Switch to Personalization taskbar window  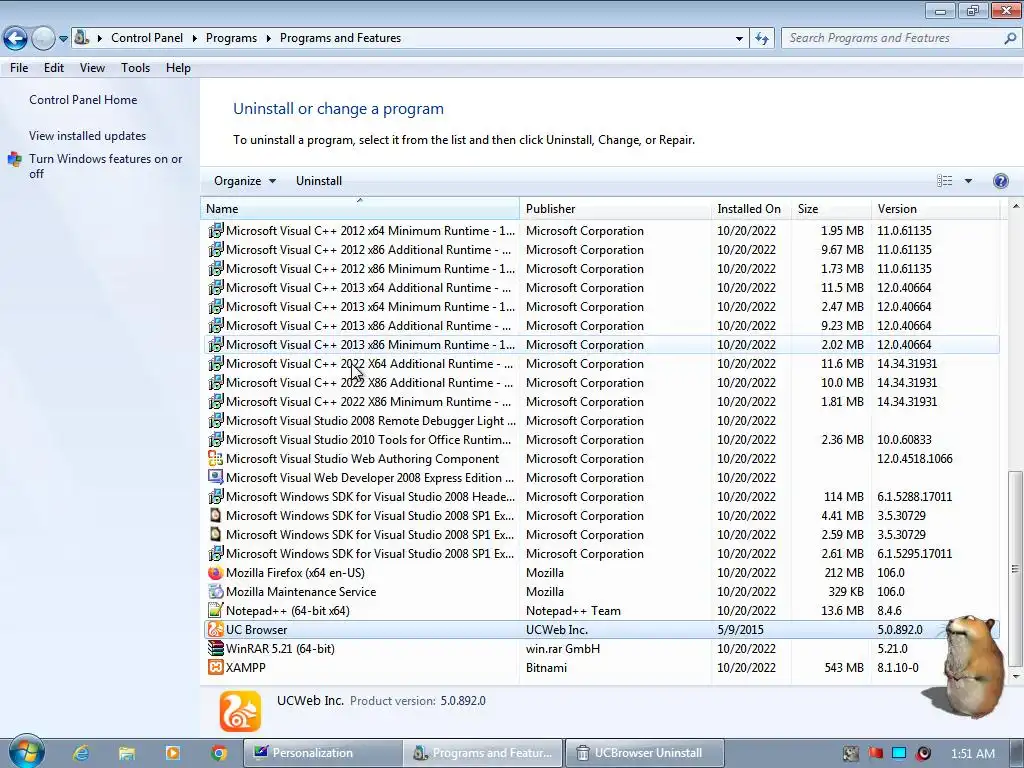point(323,753)
